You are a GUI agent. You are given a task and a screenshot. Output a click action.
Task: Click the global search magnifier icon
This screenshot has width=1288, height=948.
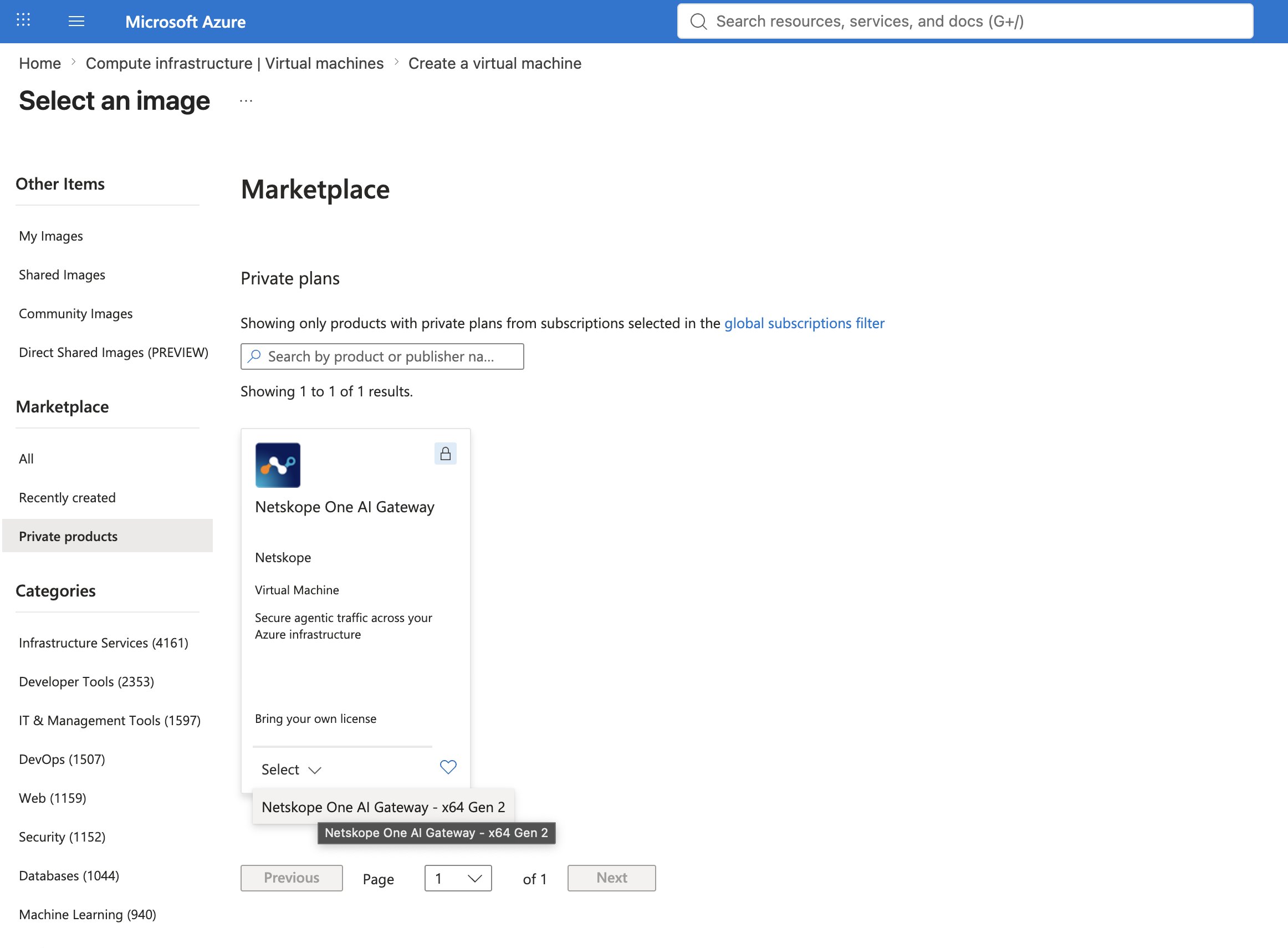pyautogui.click(x=698, y=21)
